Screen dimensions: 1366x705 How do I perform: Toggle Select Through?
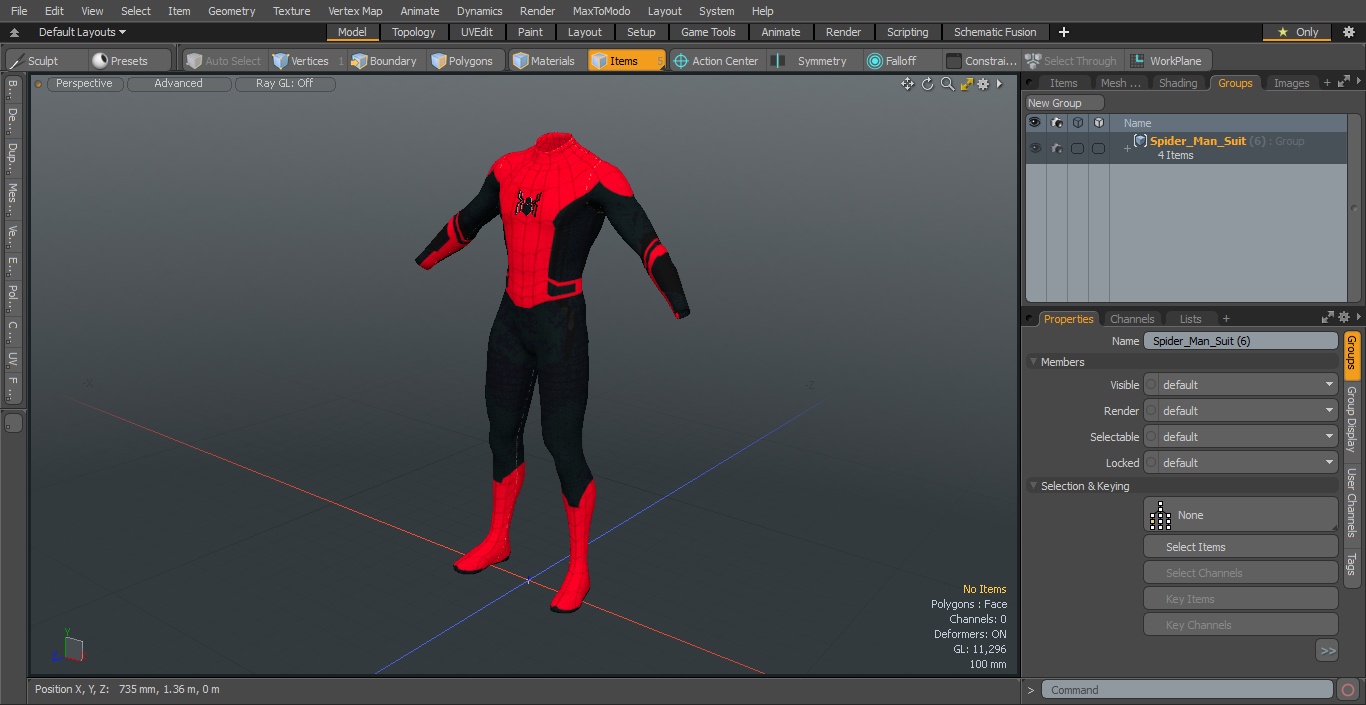1073,61
